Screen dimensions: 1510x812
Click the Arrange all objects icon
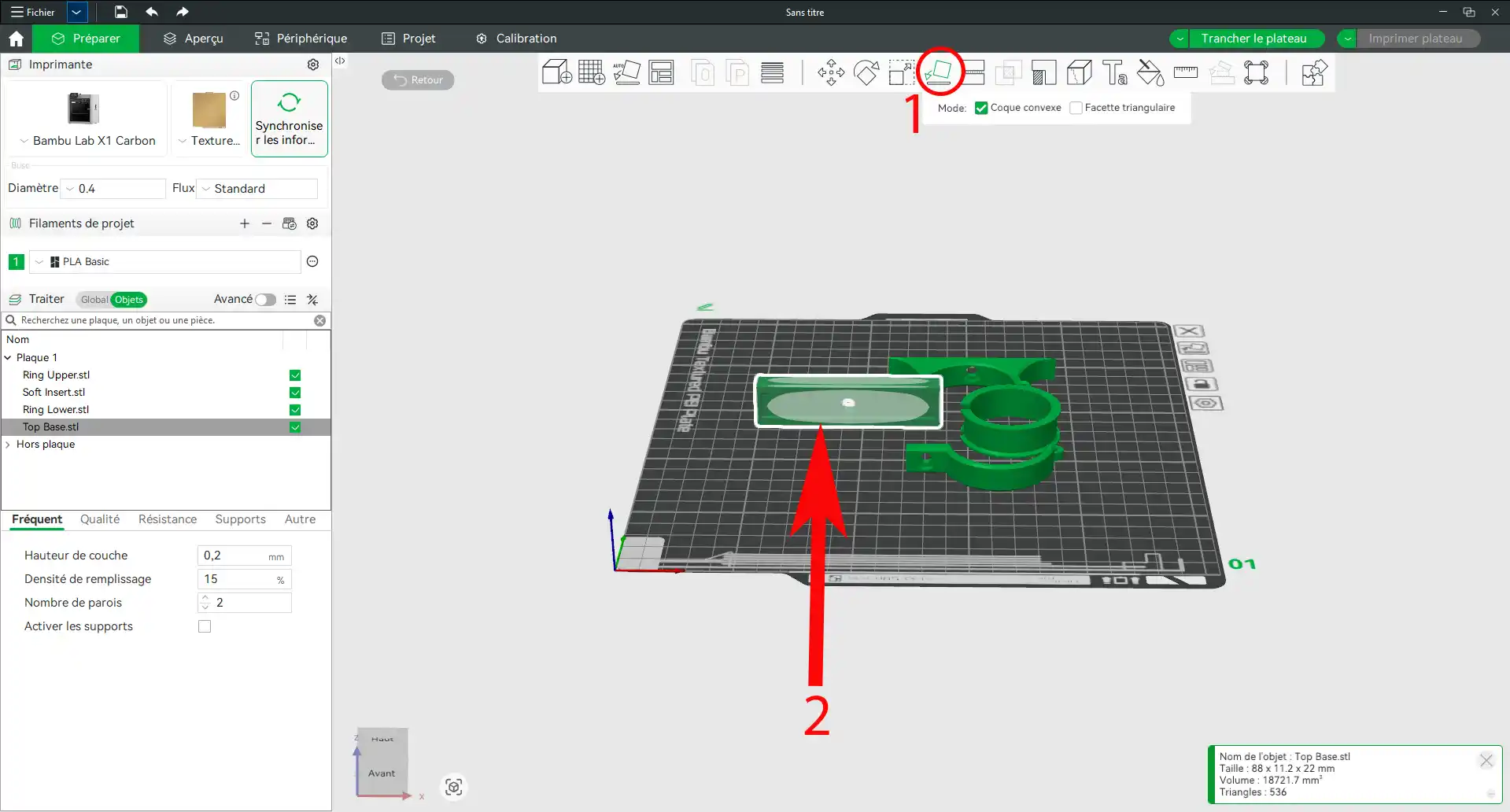pyautogui.click(x=661, y=72)
